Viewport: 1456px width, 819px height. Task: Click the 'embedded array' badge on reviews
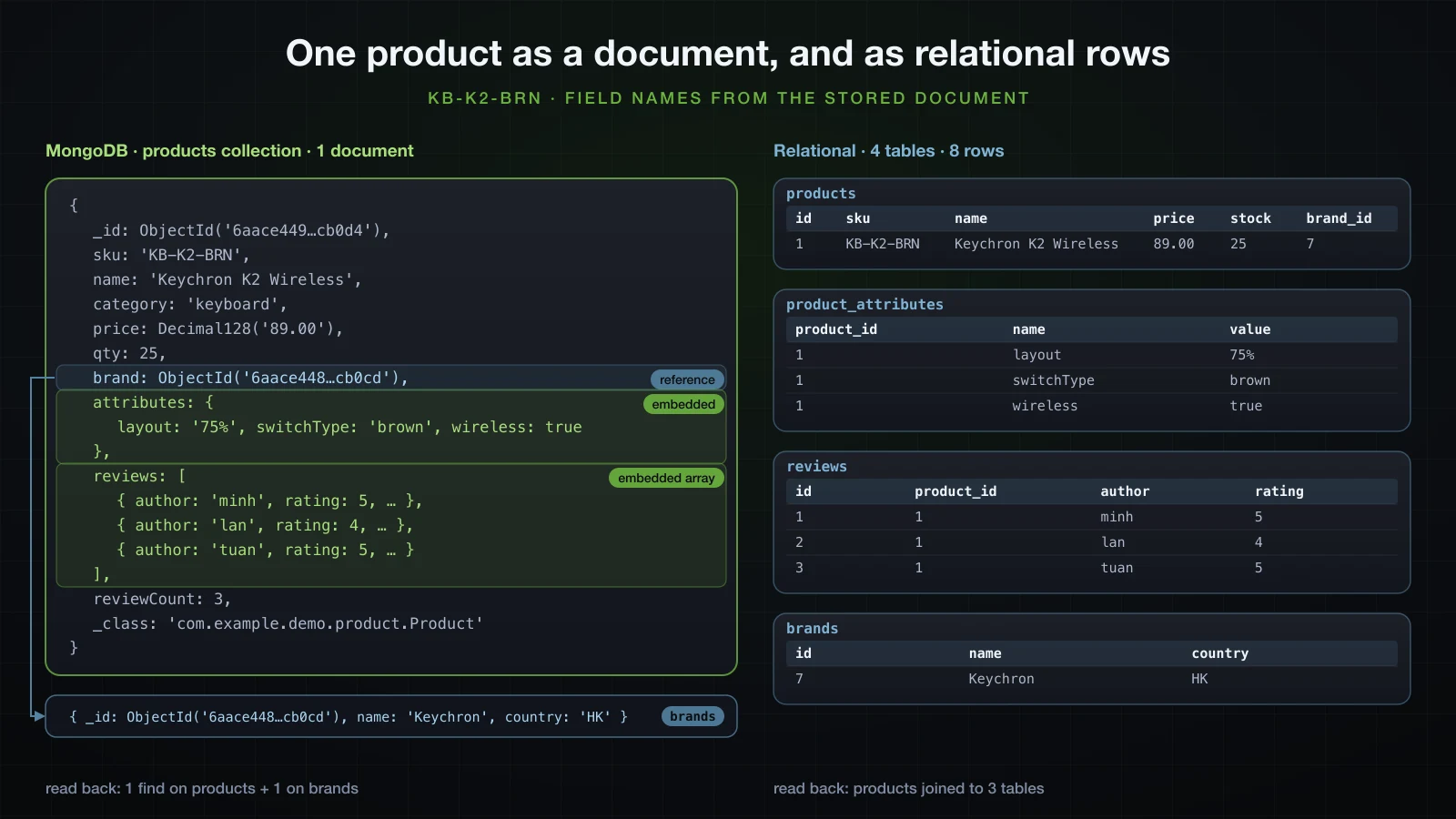[666, 478]
